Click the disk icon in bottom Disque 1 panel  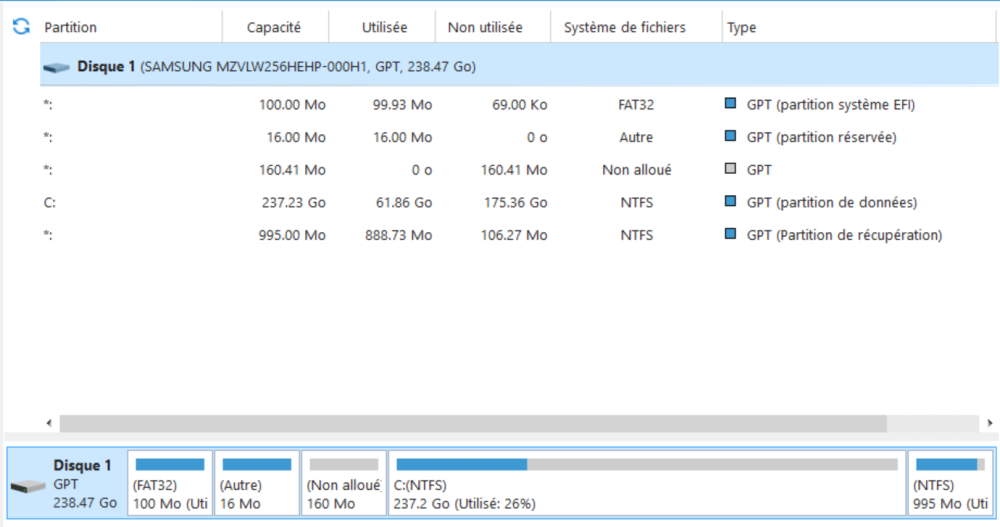point(27,486)
